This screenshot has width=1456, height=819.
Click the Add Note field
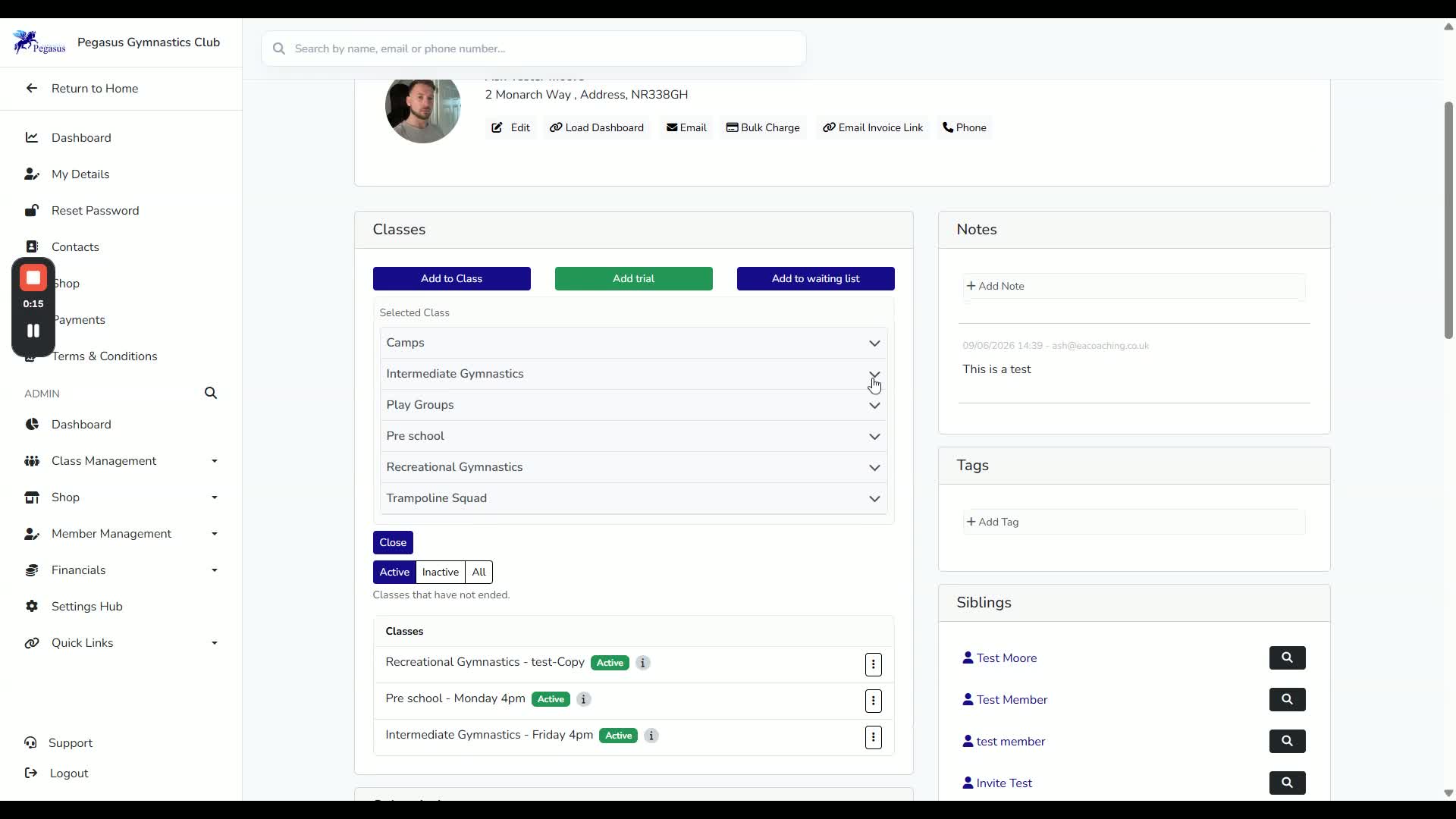[1134, 287]
